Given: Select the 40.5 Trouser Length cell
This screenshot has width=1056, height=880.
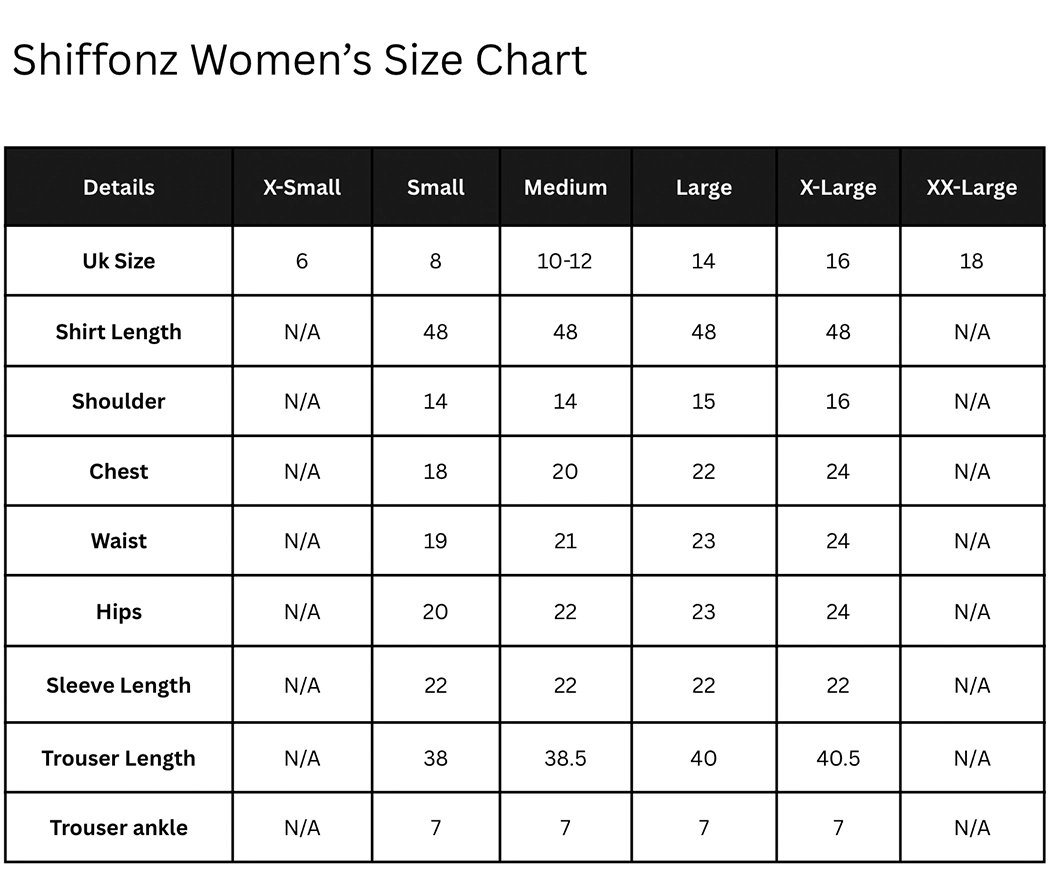Looking at the screenshot, I should point(838,758).
